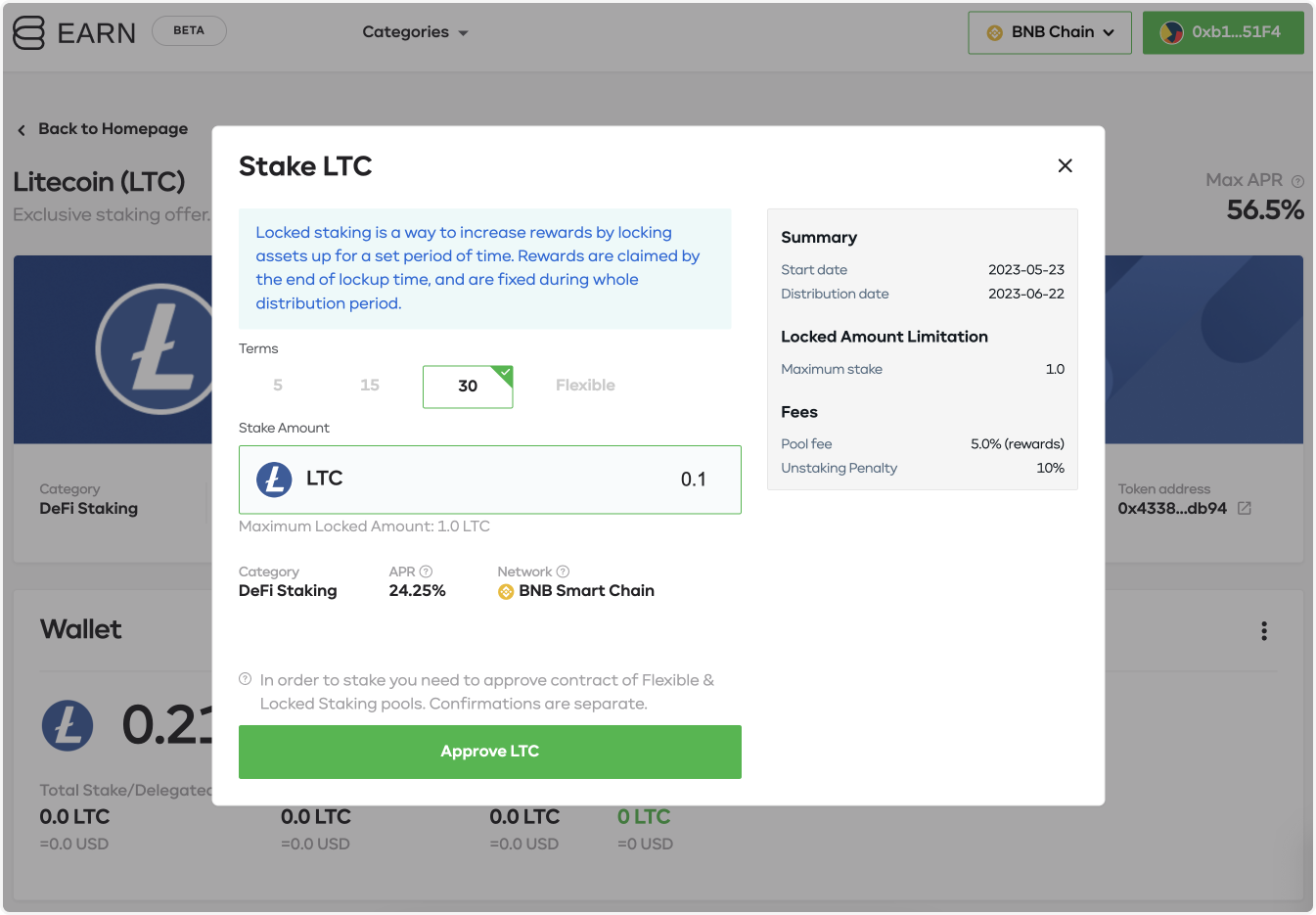Open the BNB Chain network selector

click(x=1050, y=32)
